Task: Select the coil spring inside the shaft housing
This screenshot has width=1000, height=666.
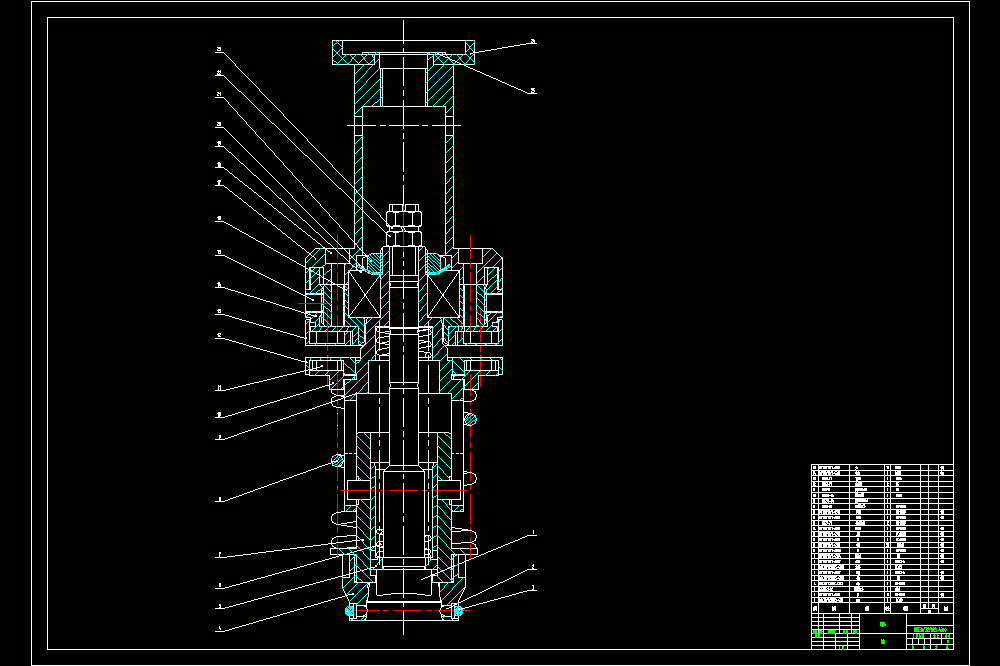Action: pyautogui.click(x=404, y=343)
